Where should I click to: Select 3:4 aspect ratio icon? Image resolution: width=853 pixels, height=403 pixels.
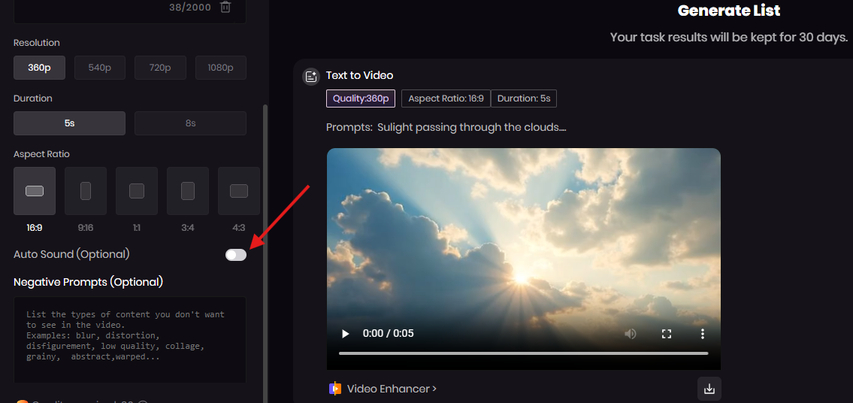pos(188,191)
